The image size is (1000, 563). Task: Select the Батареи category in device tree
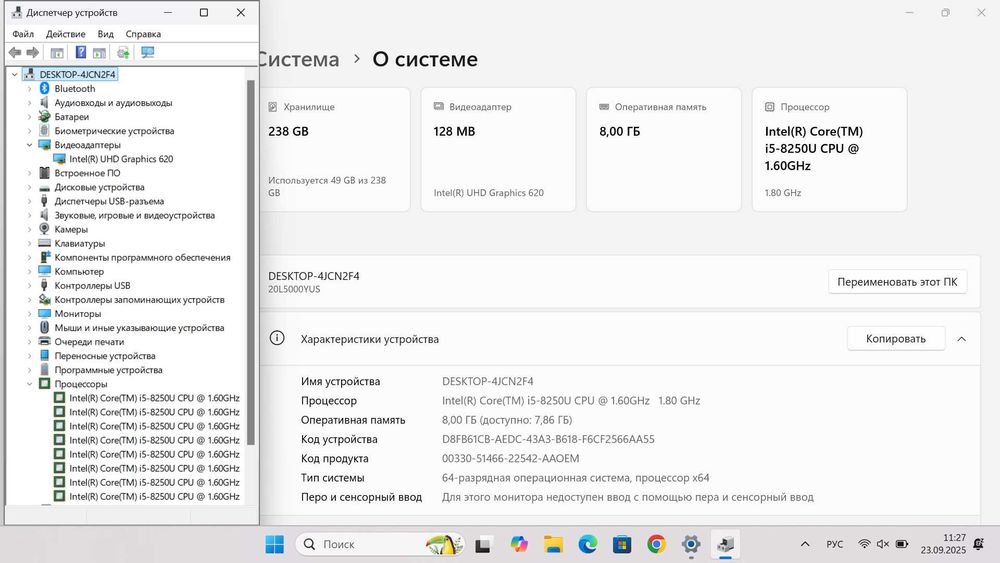(x=71, y=117)
